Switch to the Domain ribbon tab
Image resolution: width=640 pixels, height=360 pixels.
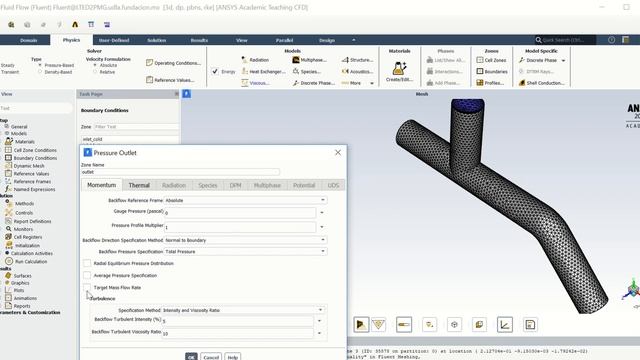29,40
